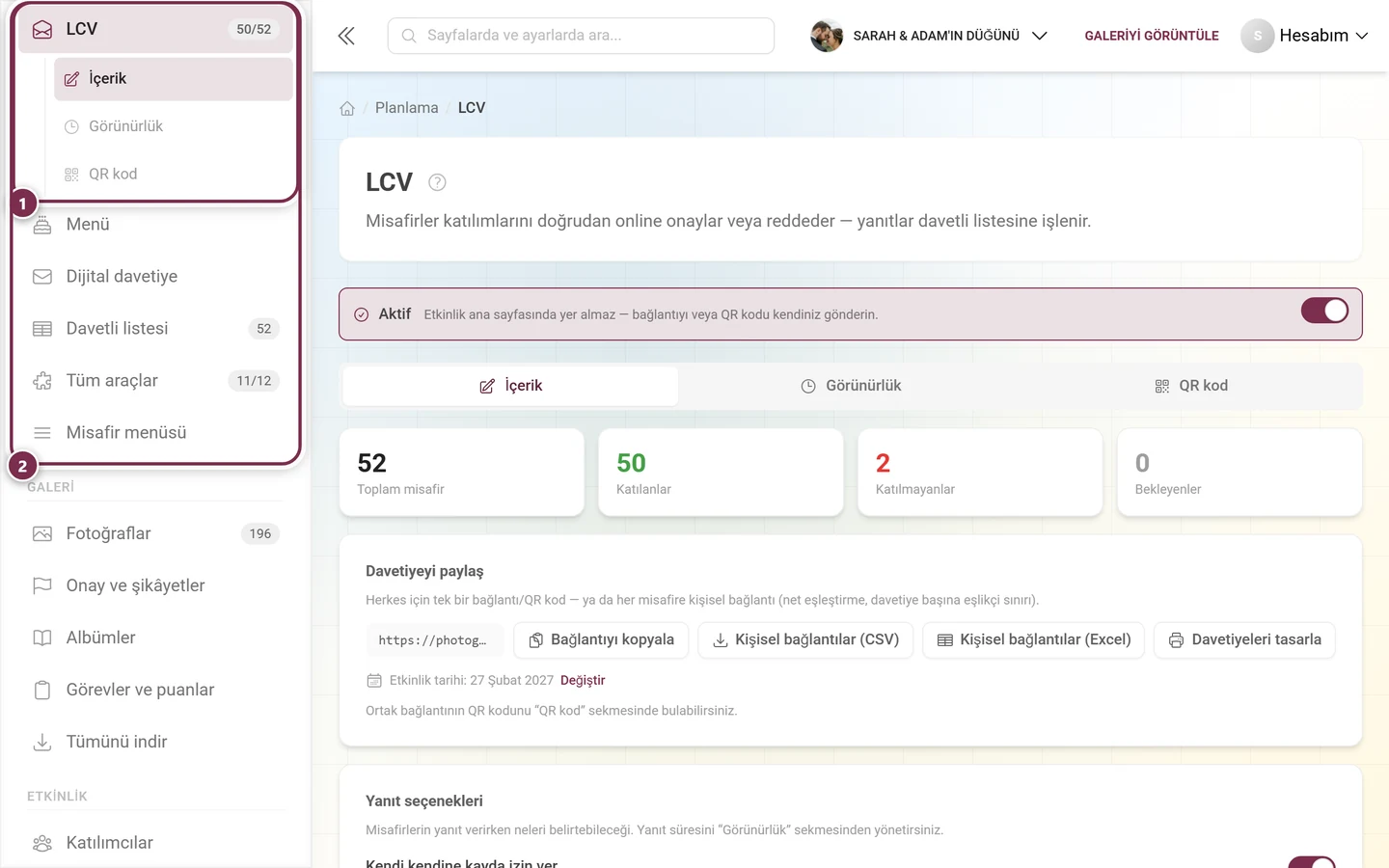Open Katılımcılar in sidebar

[x=154, y=842]
